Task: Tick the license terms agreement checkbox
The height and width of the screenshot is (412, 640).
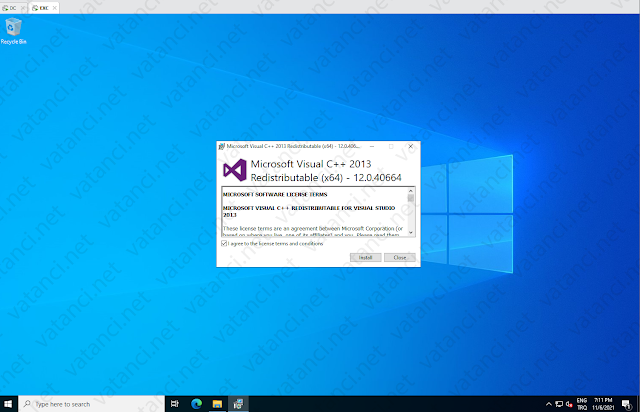Action: (x=224, y=243)
